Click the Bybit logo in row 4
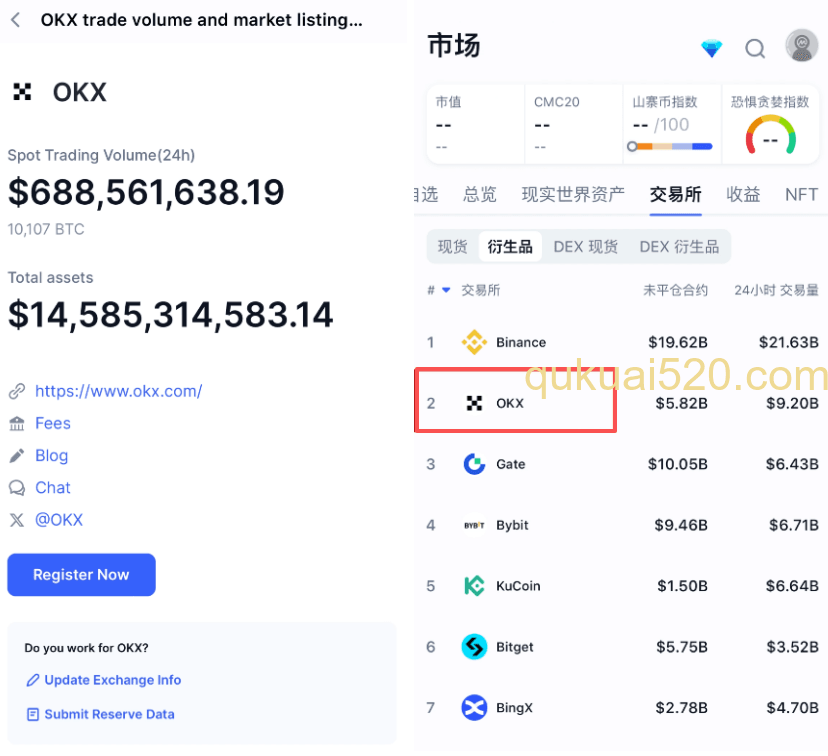 coord(474,525)
